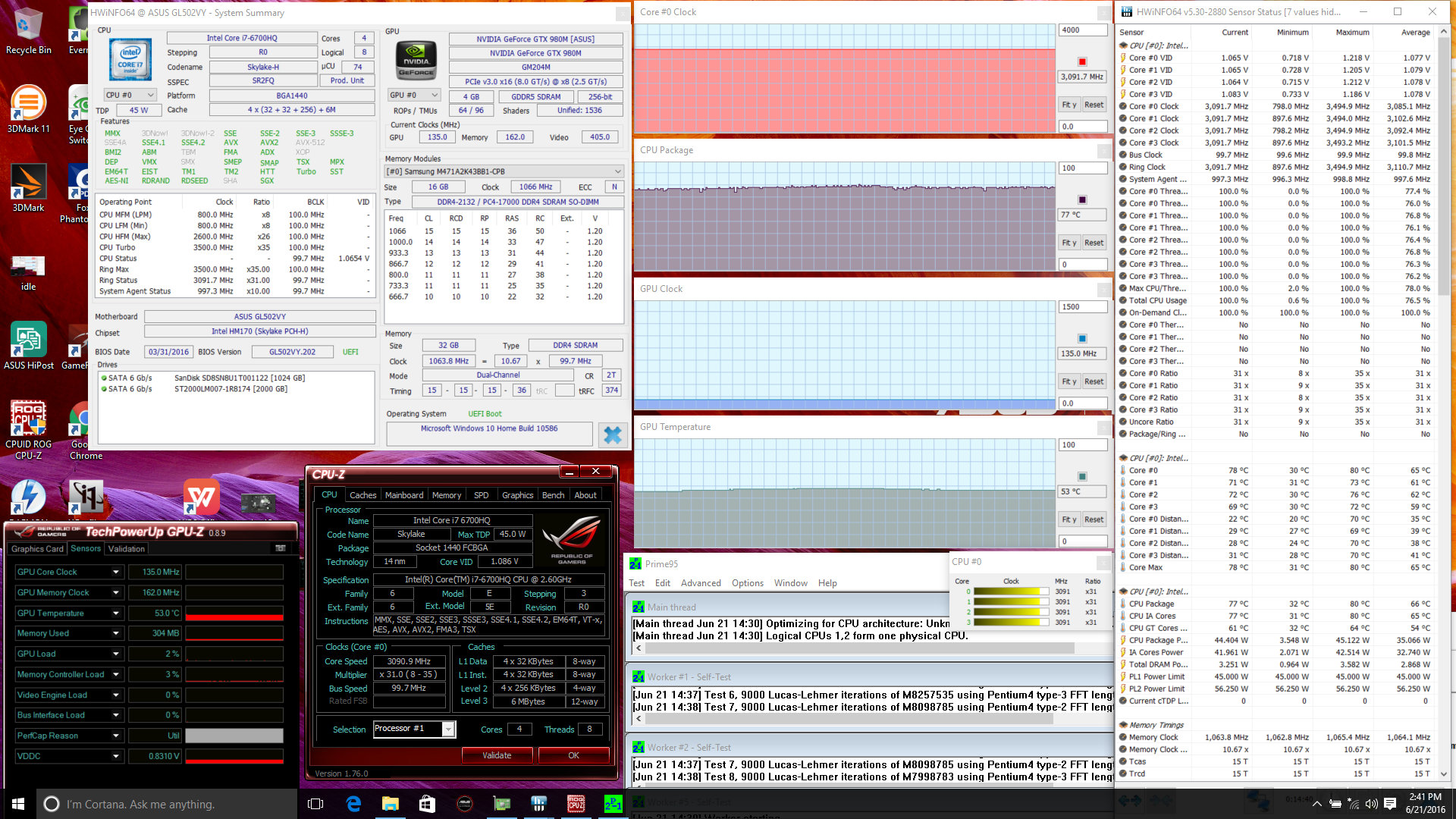Open the 3DMark desktop shortcut
This screenshot has height=819, width=1456.
tap(28, 188)
